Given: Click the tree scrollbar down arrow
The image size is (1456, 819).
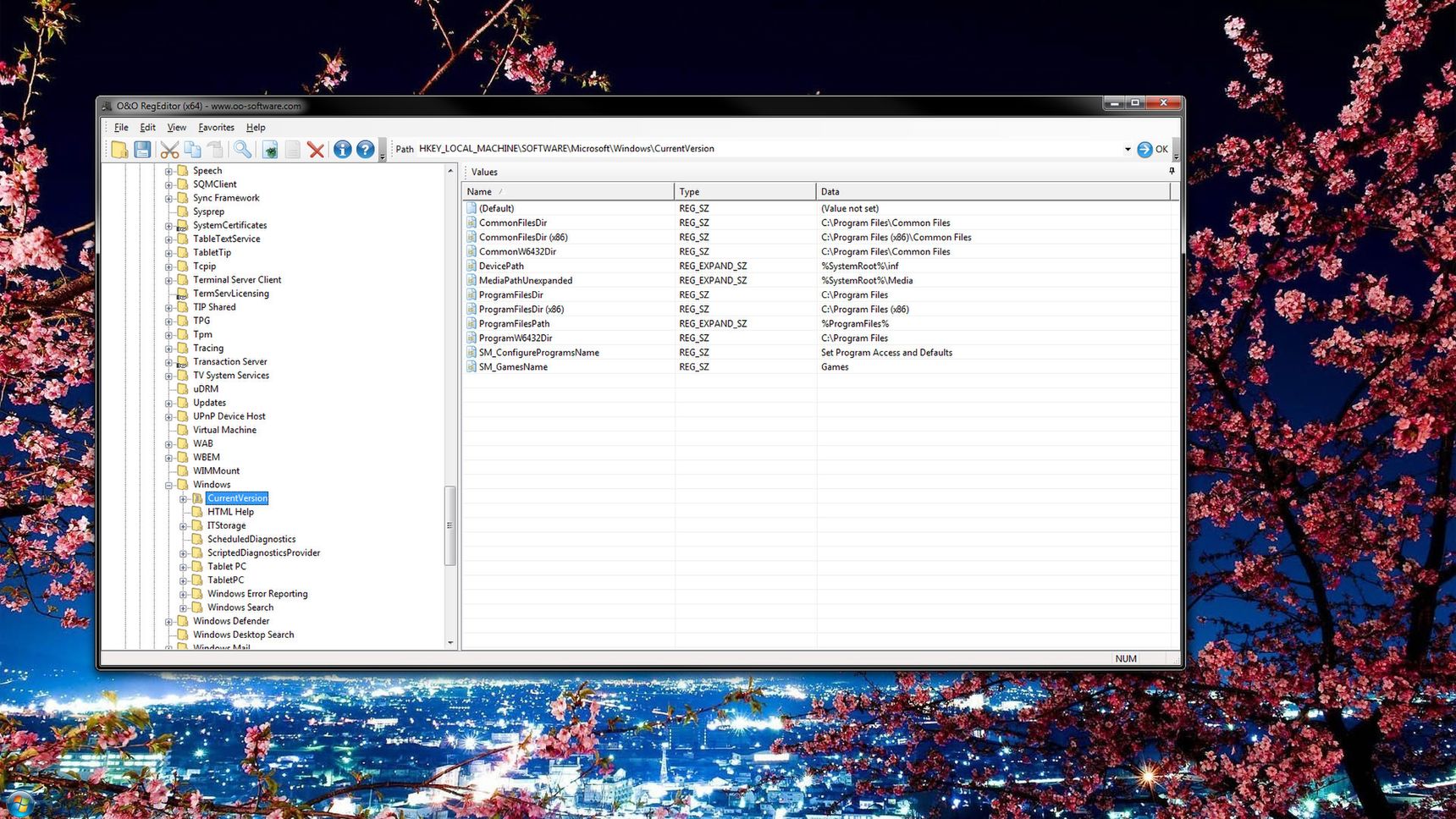Looking at the screenshot, I should tap(450, 642).
